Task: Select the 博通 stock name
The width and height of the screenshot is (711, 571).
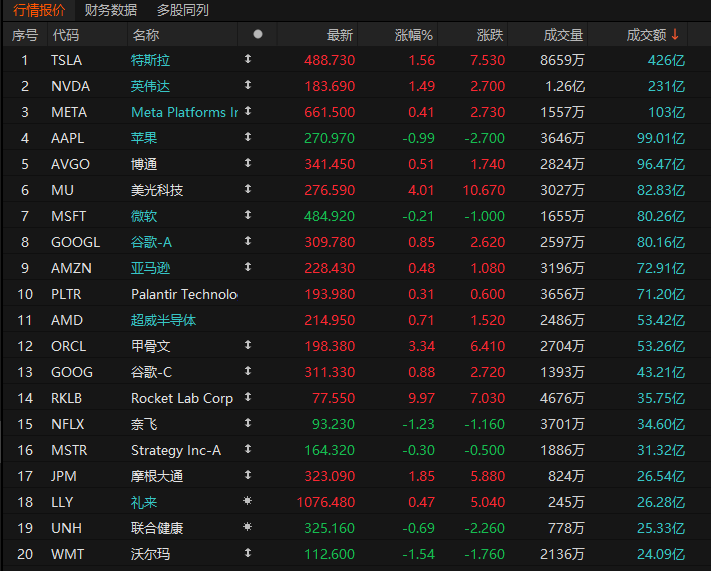Action: pos(144,164)
